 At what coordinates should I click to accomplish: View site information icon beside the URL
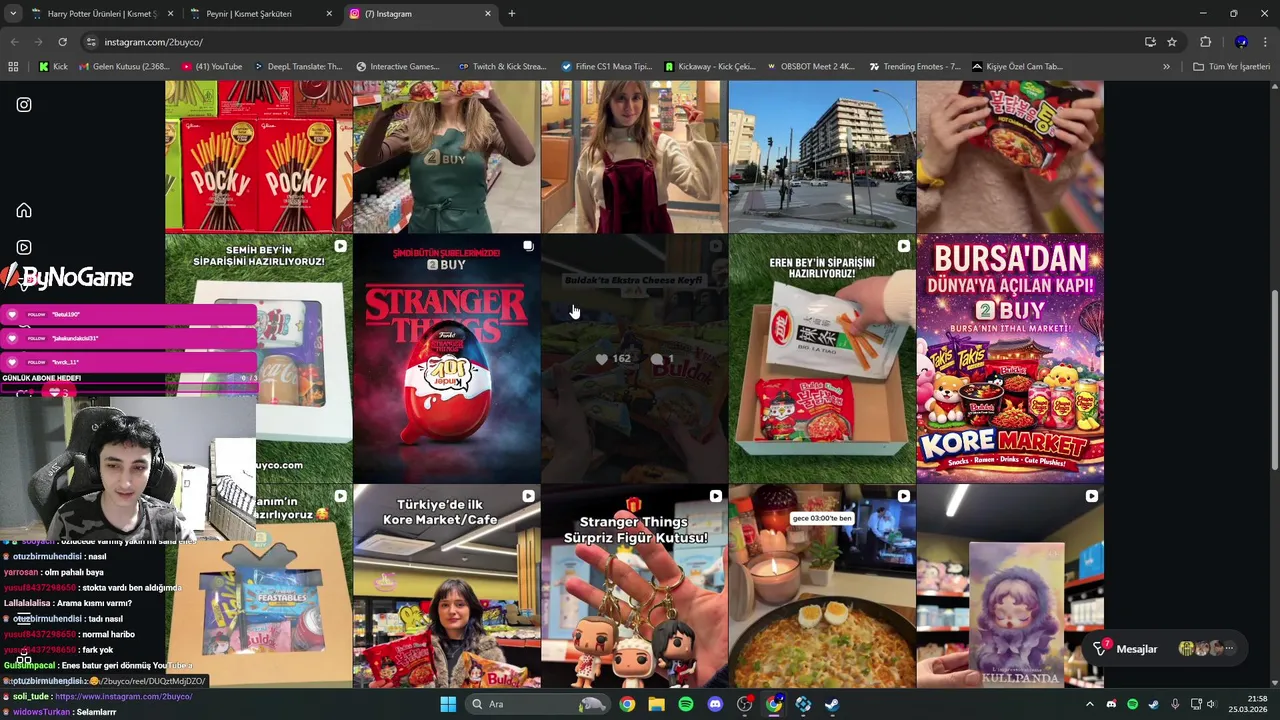90,42
